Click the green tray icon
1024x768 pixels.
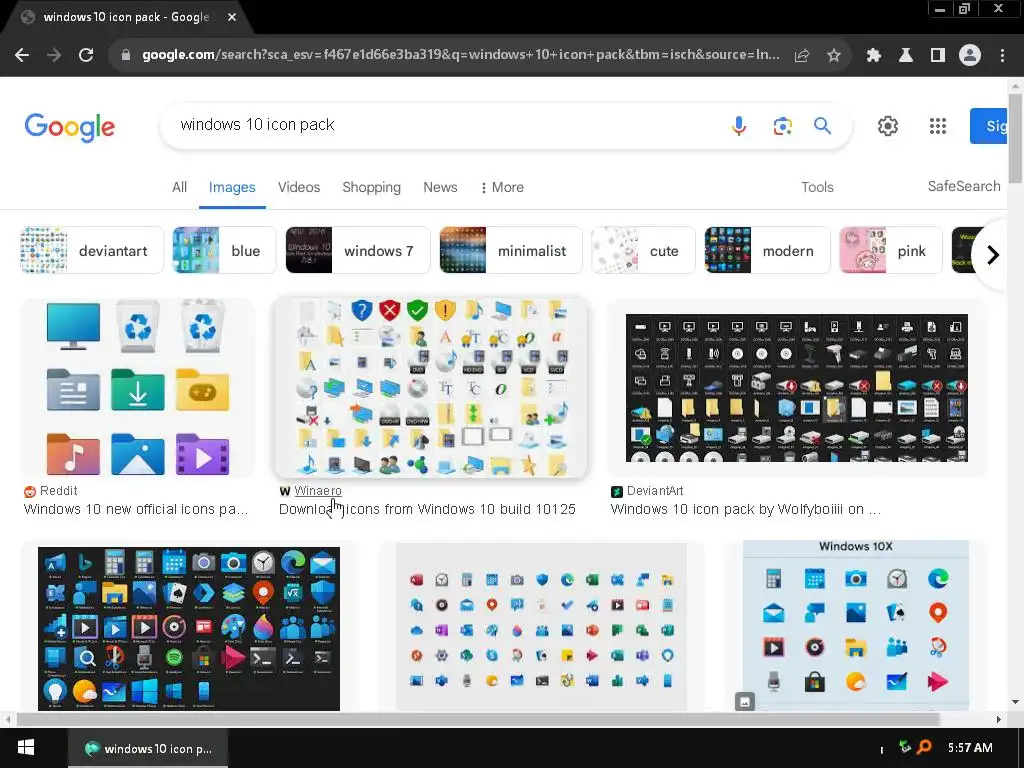(904, 746)
